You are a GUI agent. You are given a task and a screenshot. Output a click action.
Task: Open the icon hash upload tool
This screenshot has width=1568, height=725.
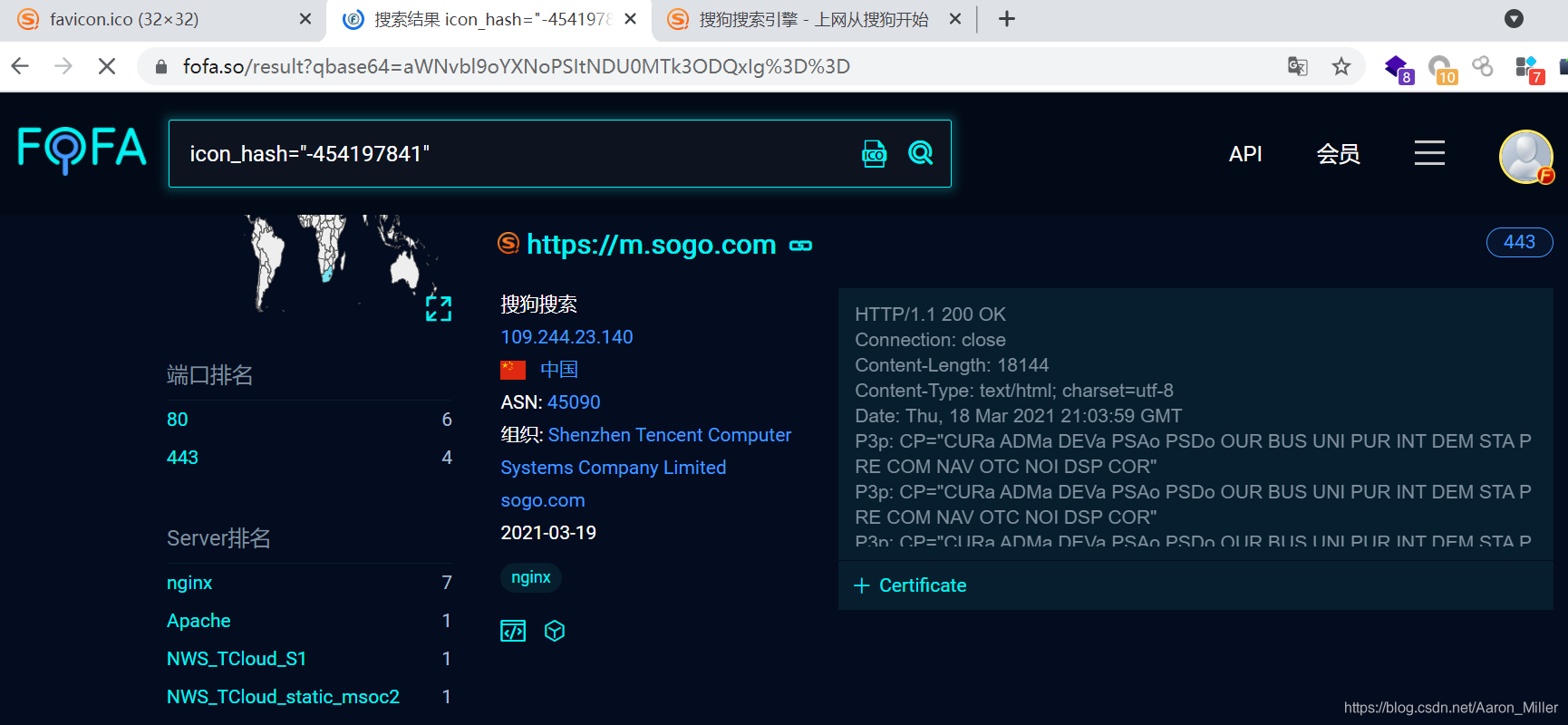pos(875,154)
